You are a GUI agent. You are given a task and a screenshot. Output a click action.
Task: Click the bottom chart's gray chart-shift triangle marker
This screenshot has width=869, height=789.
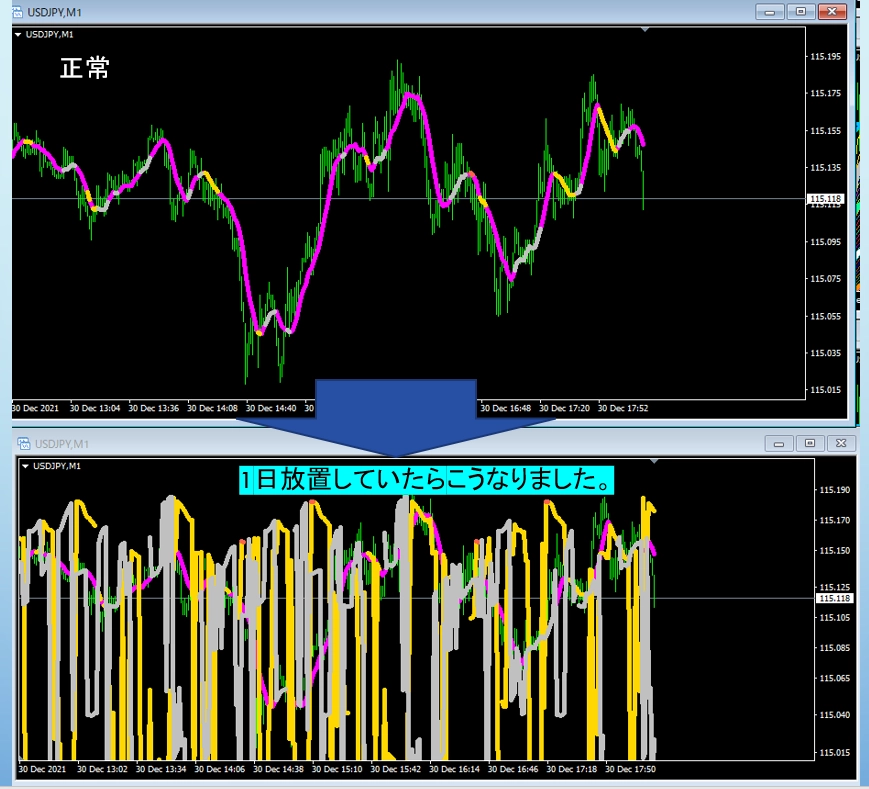654,462
